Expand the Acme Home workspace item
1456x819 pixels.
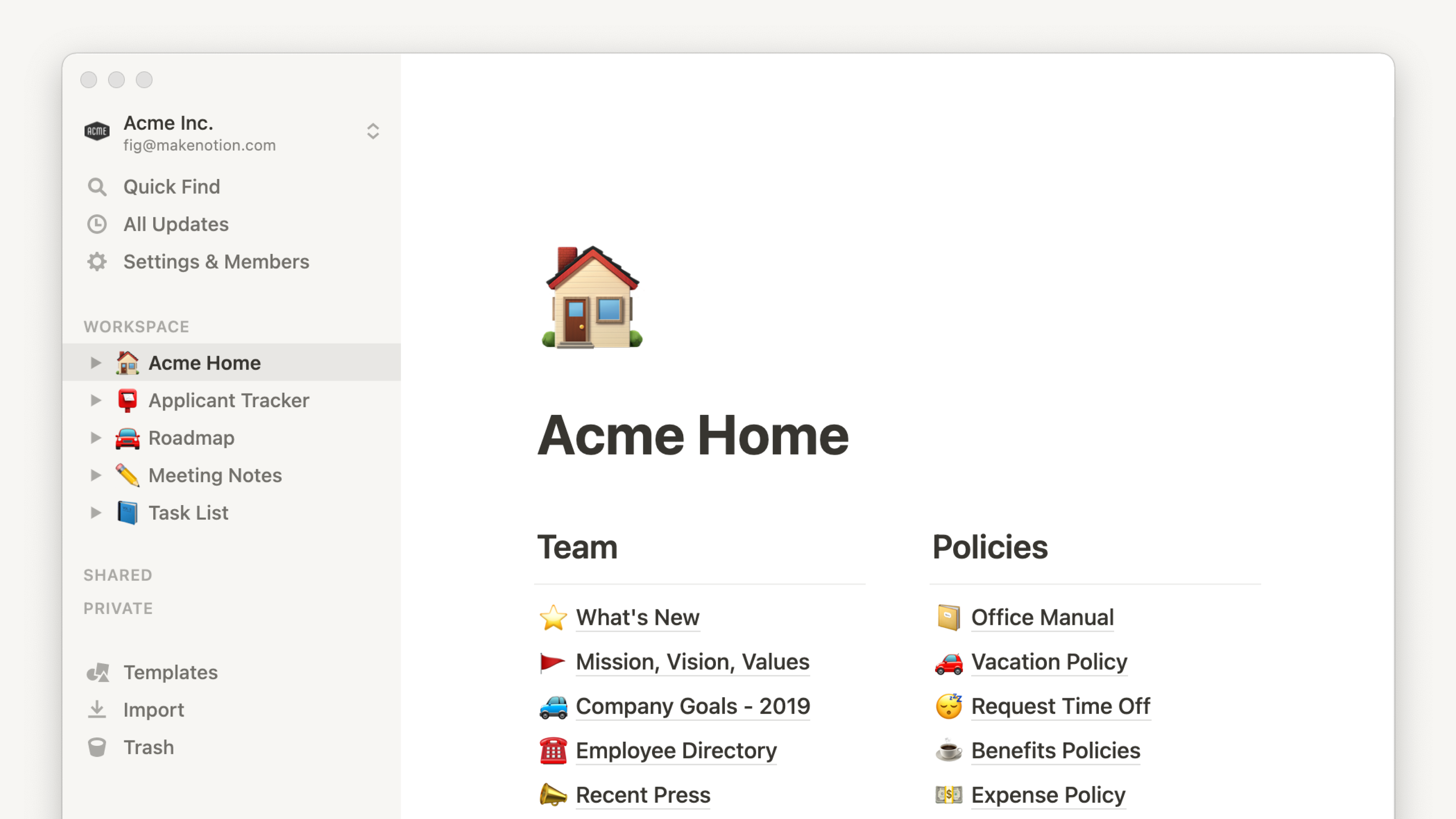(x=95, y=362)
